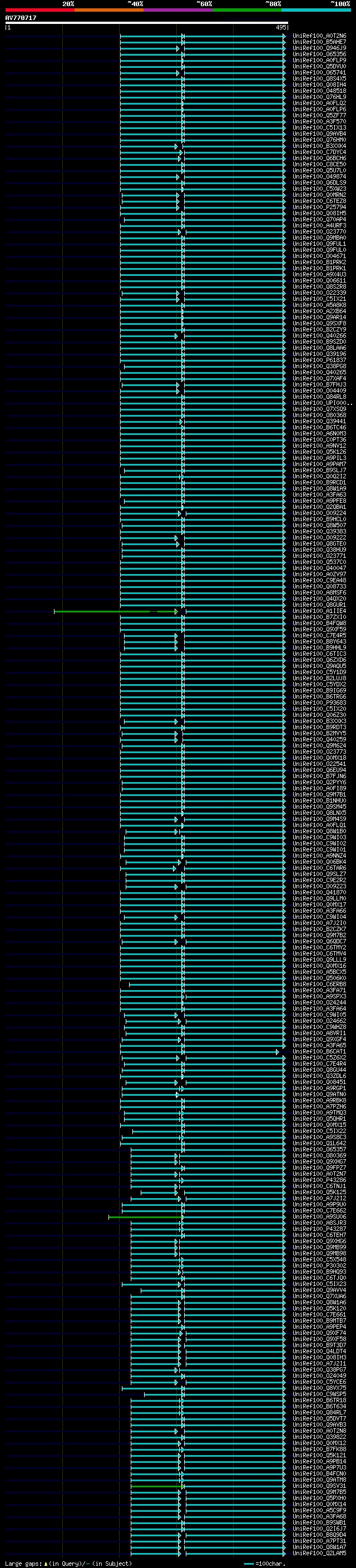Click the green alignment bar for UniRef100_A9SU06
The height and width of the screenshot is (1568, 356).
point(144,1218)
